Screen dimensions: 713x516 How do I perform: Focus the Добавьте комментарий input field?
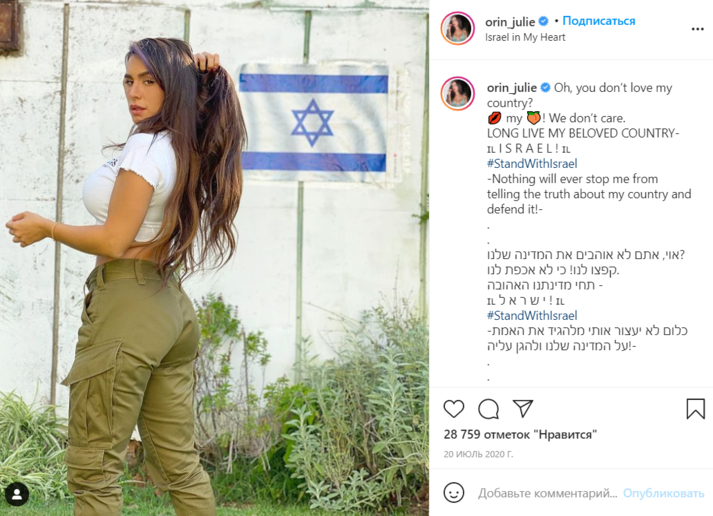(547, 493)
